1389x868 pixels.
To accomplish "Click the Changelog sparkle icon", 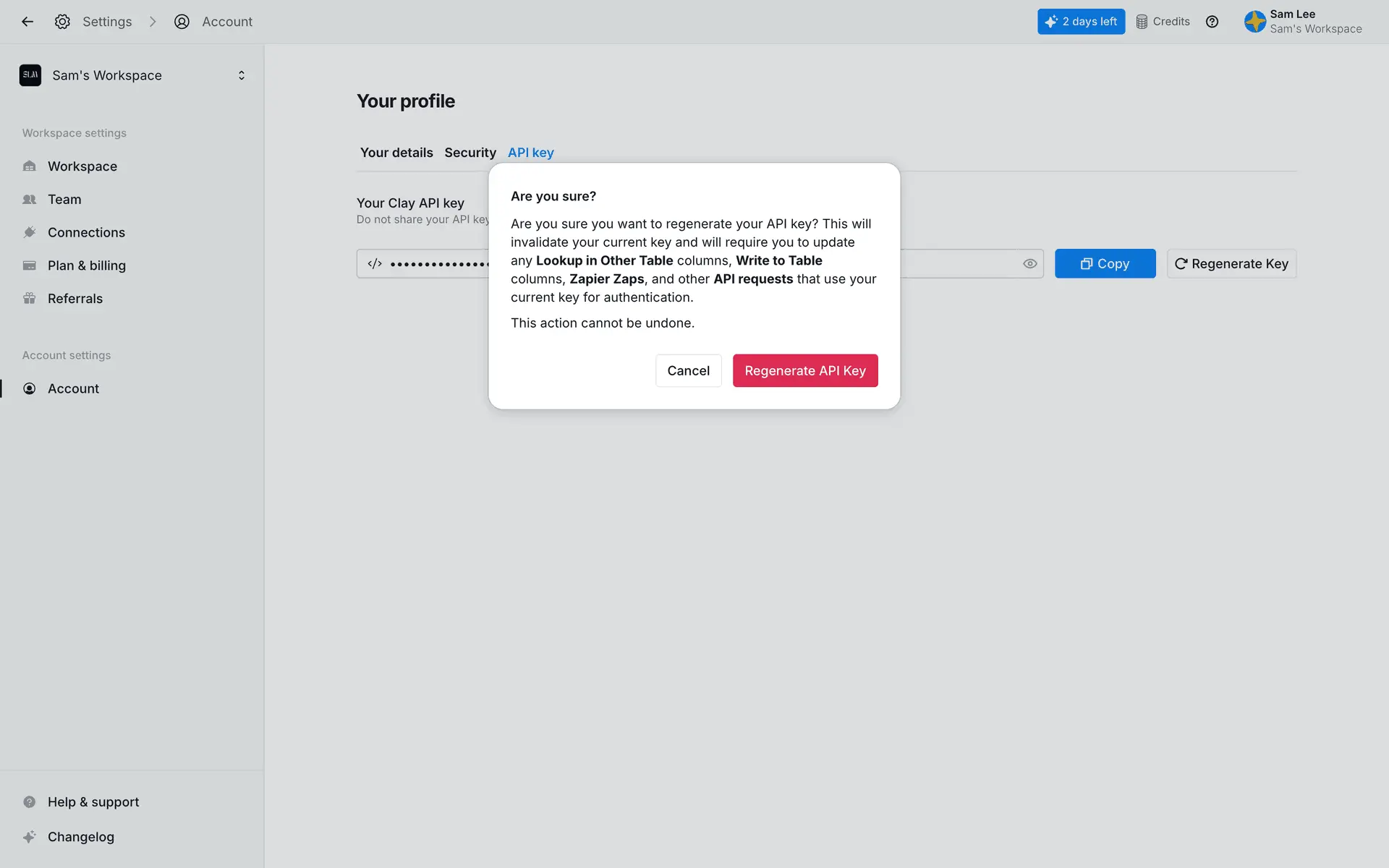I will 30,837.
